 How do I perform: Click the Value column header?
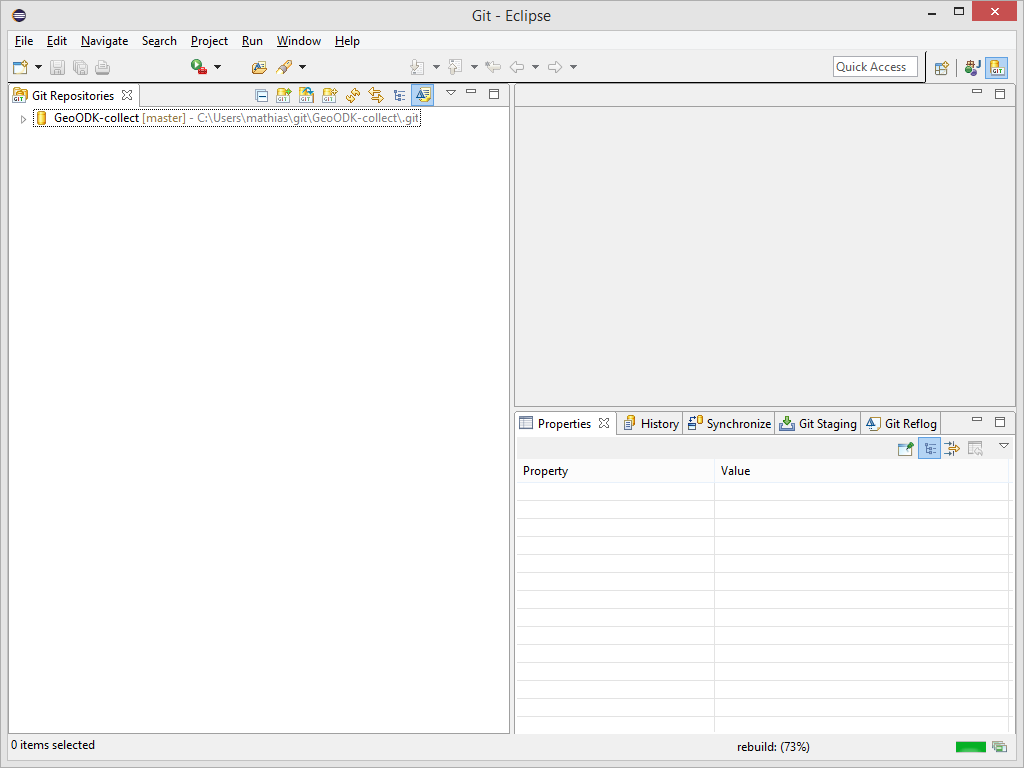pyautogui.click(x=861, y=471)
